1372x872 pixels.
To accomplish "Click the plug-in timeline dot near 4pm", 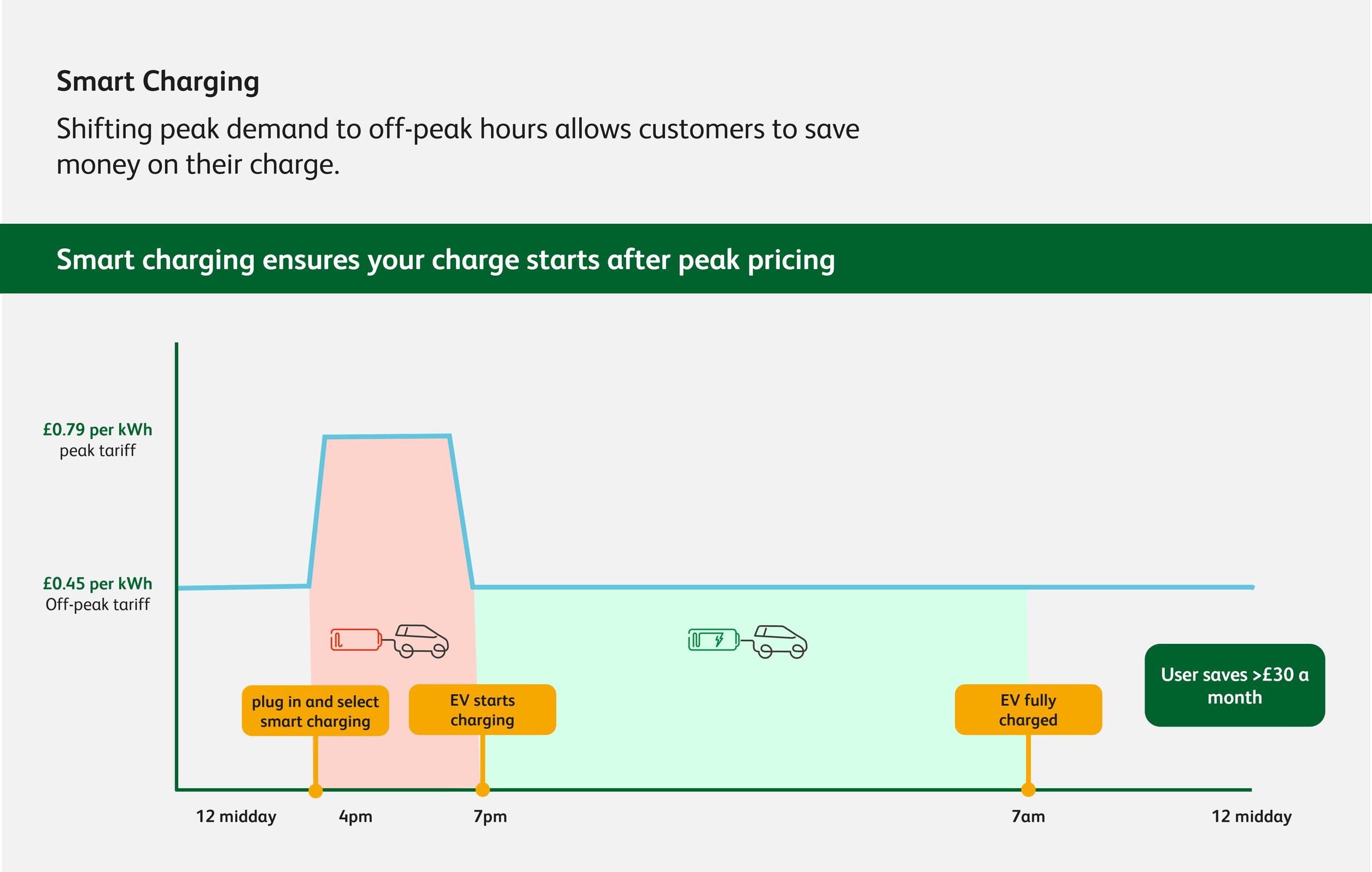I will pyautogui.click(x=315, y=790).
